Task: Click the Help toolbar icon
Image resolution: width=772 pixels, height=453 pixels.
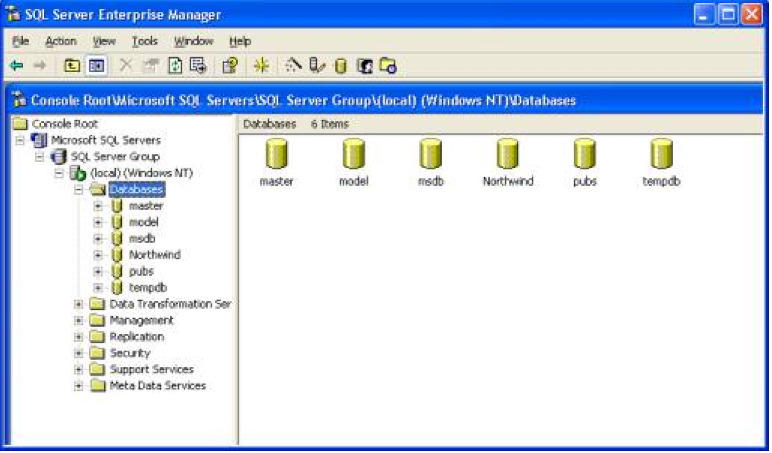Action: (x=229, y=66)
